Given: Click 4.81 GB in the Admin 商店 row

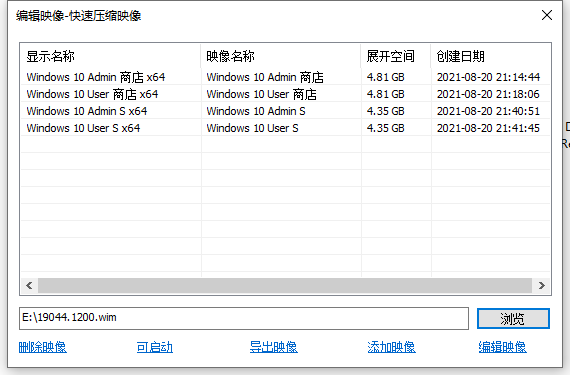Looking at the screenshot, I should pyautogui.click(x=386, y=77).
